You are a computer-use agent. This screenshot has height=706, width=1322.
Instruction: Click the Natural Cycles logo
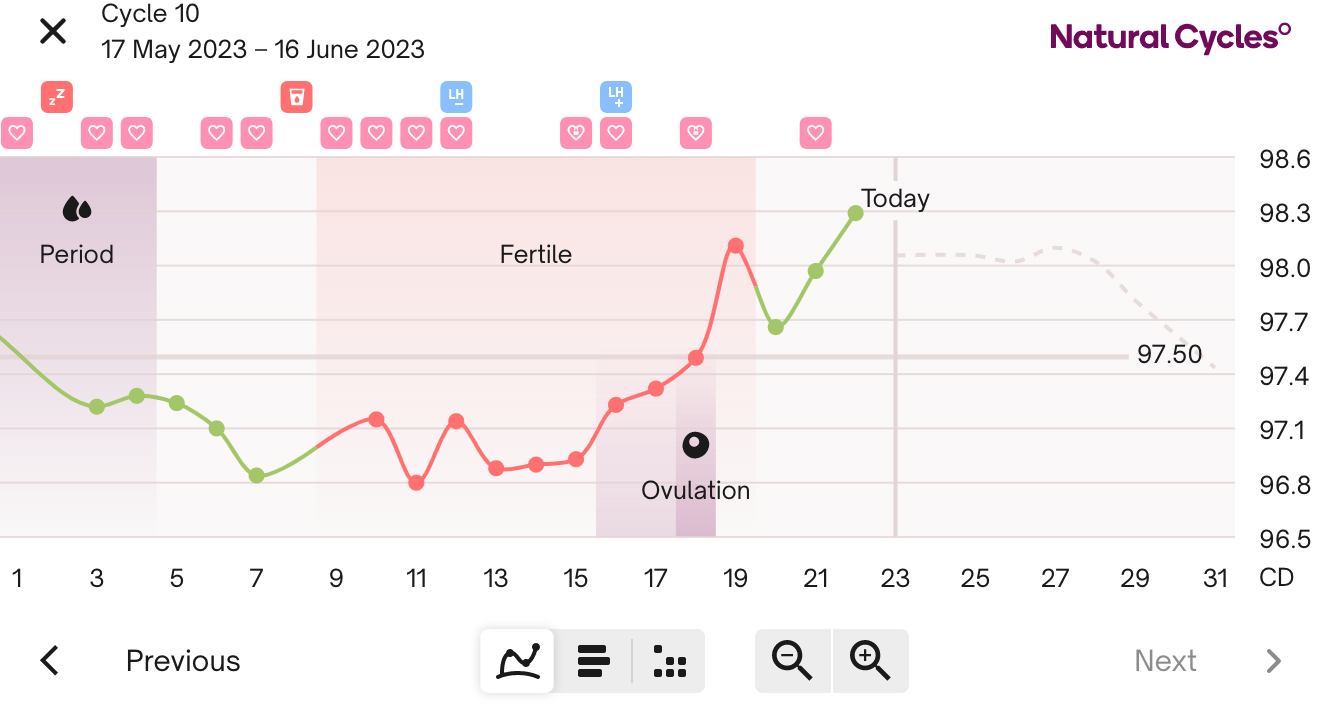tap(1170, 35)
